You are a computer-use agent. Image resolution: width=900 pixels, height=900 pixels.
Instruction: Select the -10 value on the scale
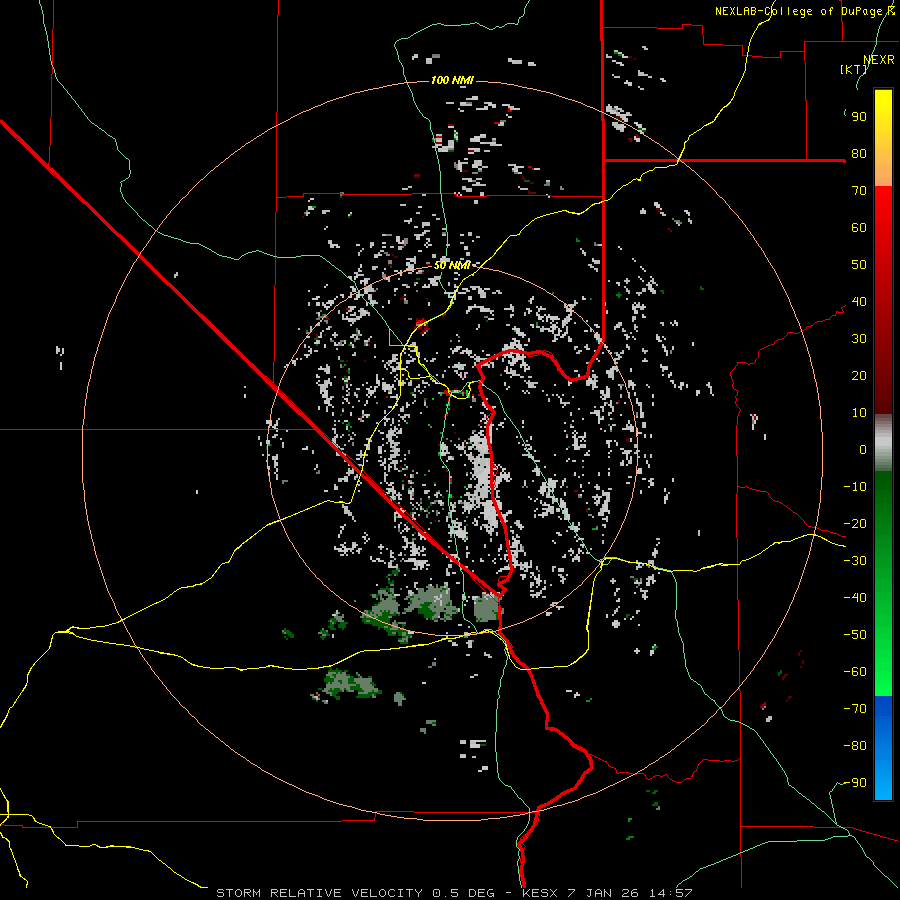tap(855, 487)
